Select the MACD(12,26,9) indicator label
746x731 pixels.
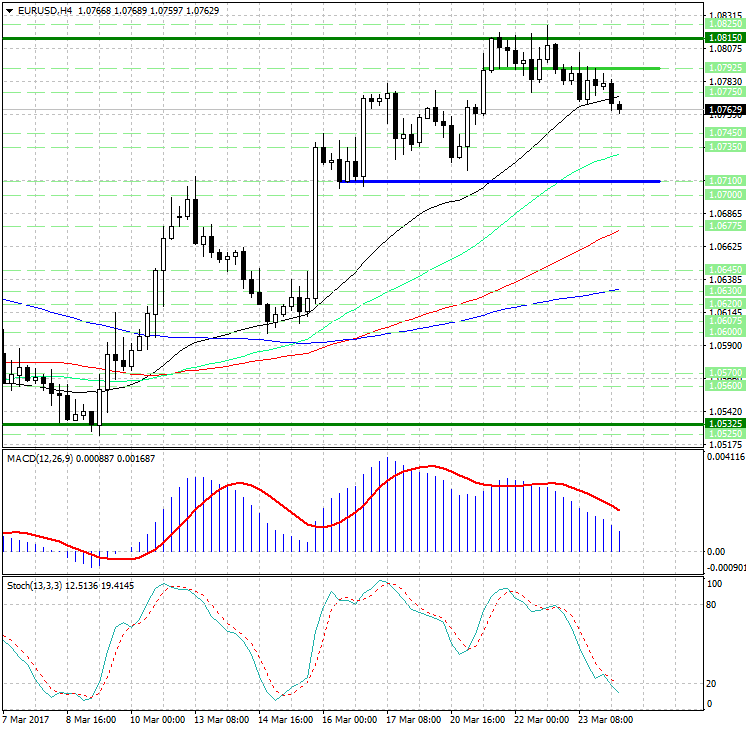[x=42, y=458]
